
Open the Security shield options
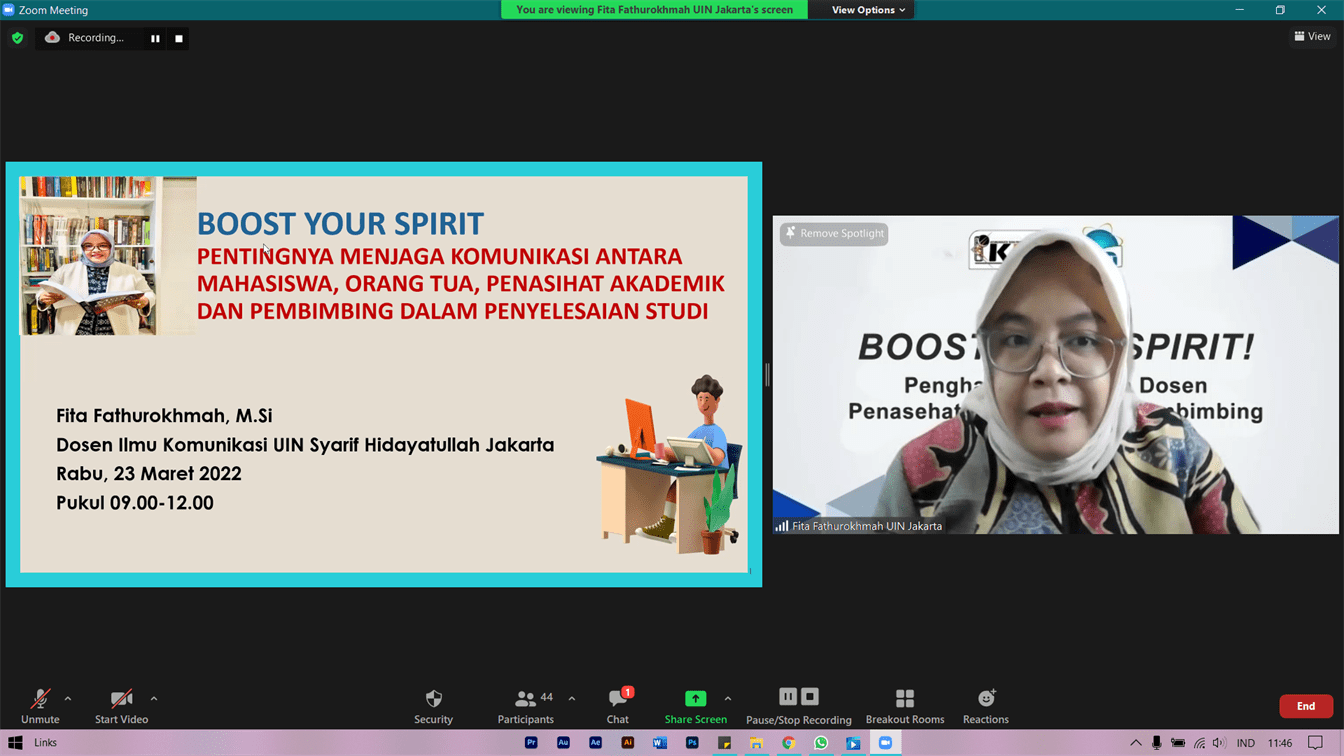[433, 705]
